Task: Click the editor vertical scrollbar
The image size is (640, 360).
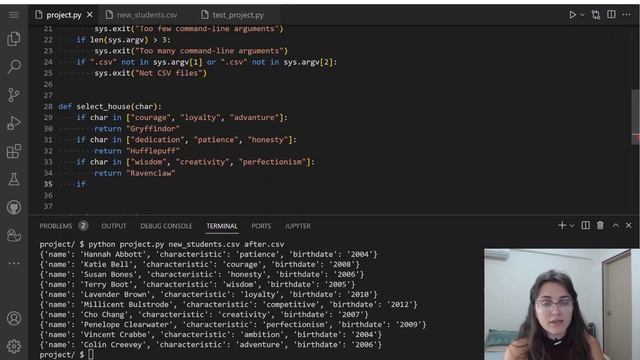Action: (x=636, y=116)
